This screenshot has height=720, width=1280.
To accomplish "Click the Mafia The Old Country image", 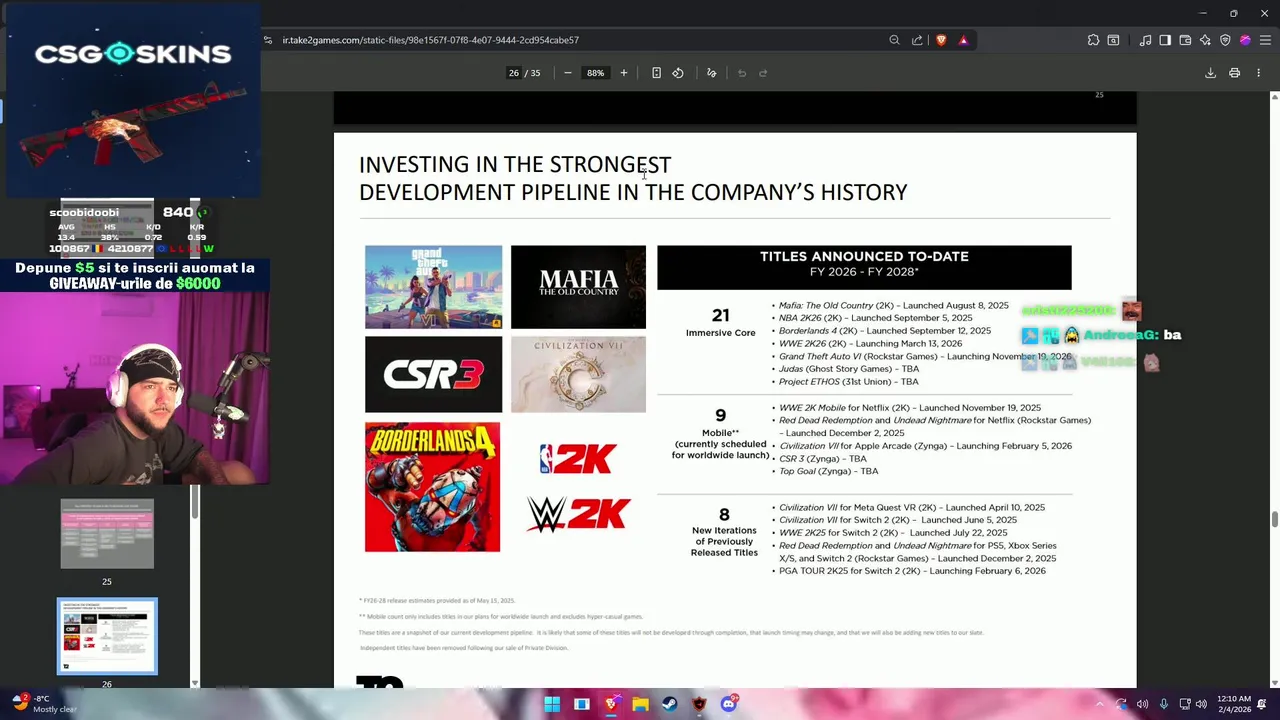I will pyautogui.click(x=578, y=287).
